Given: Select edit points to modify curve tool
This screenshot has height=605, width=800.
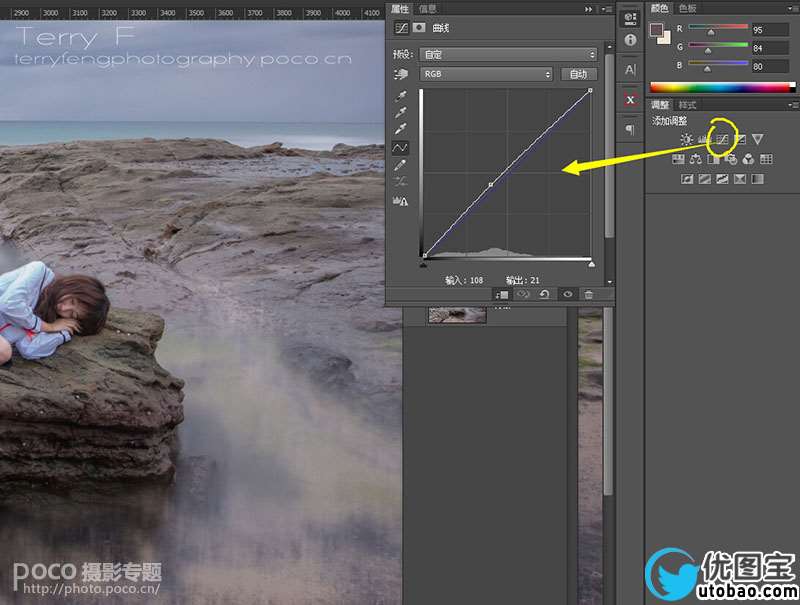Looking at the screenshot, I should (x=400, y=148).
